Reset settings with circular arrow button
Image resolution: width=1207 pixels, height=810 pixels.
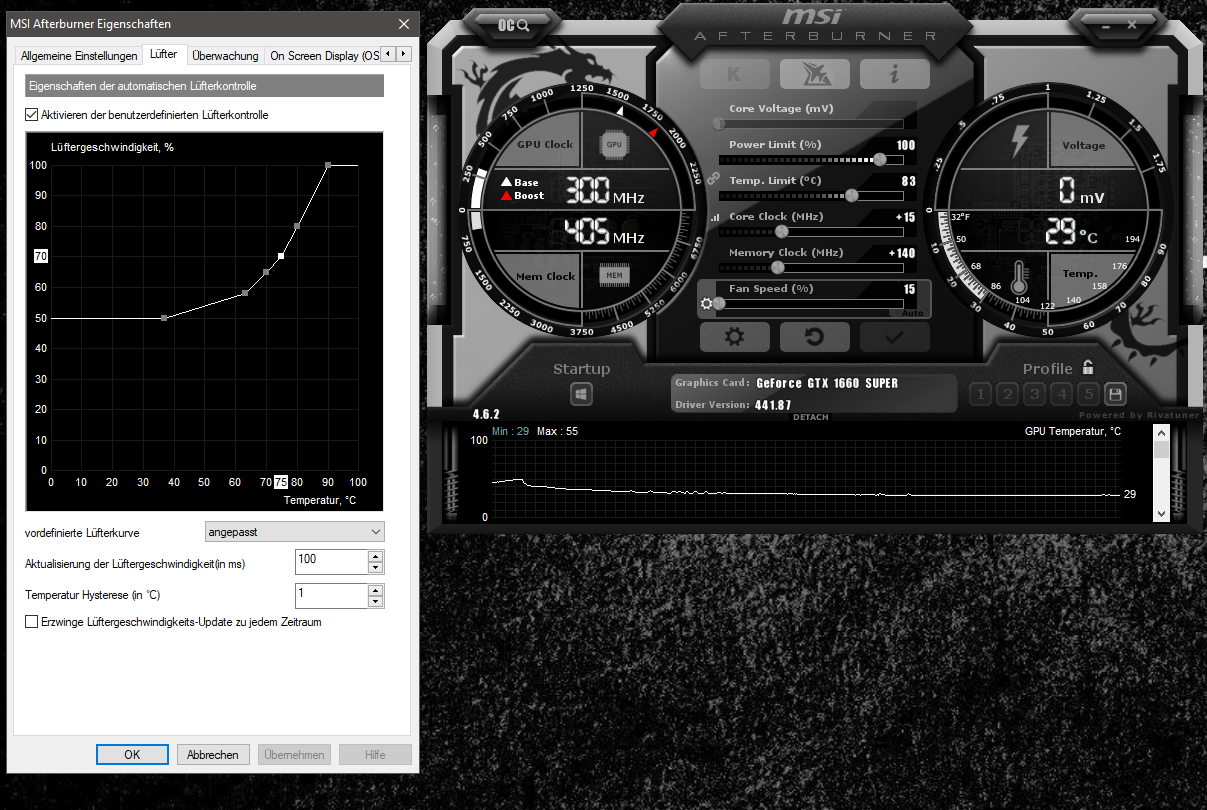tap(814, 337)
